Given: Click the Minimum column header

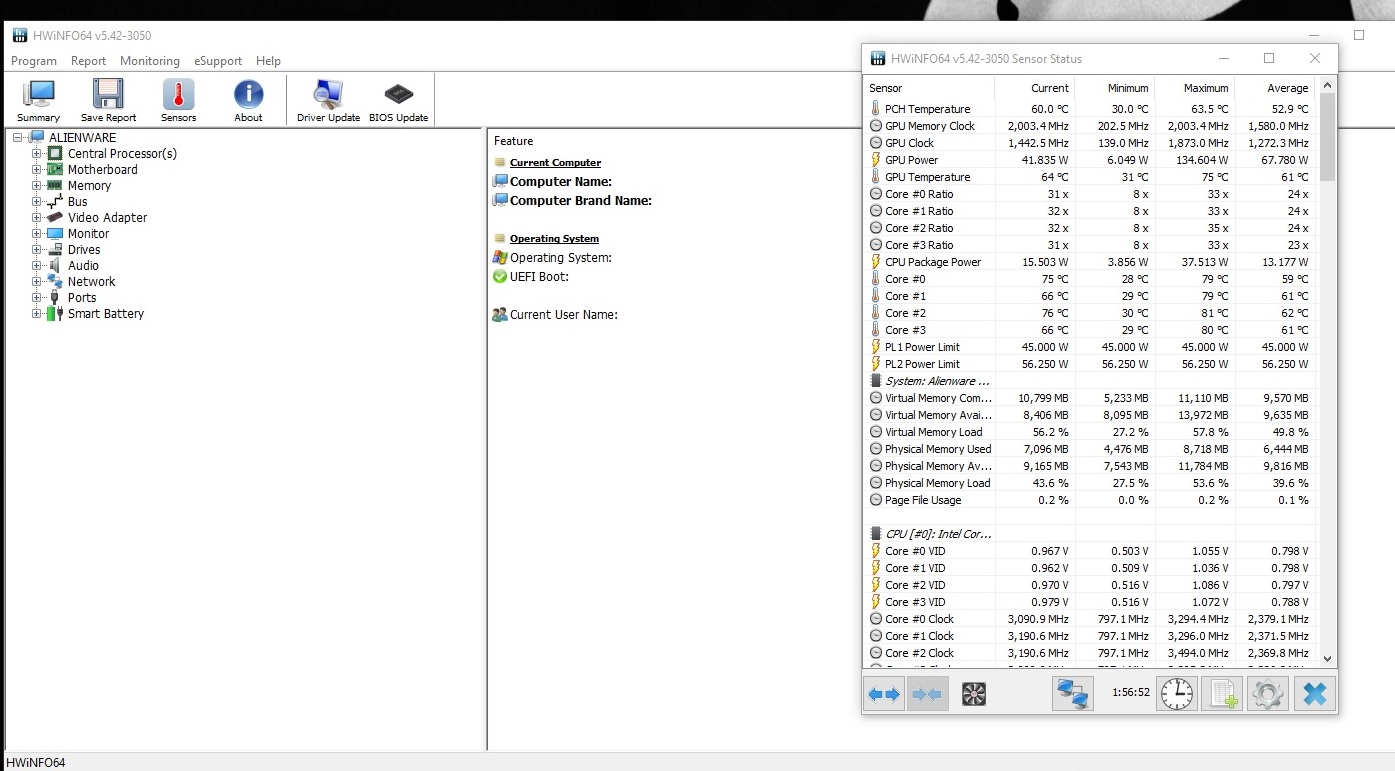Looking at the screenshot, I should coord(1114,88).
